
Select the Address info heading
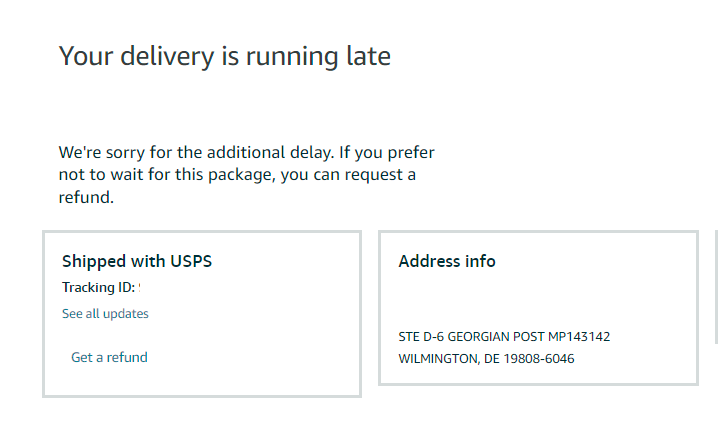(x=447, y=261)
